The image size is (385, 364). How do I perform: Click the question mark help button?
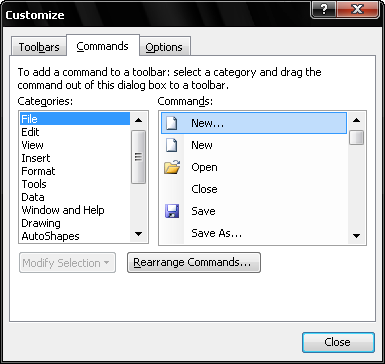324,9
